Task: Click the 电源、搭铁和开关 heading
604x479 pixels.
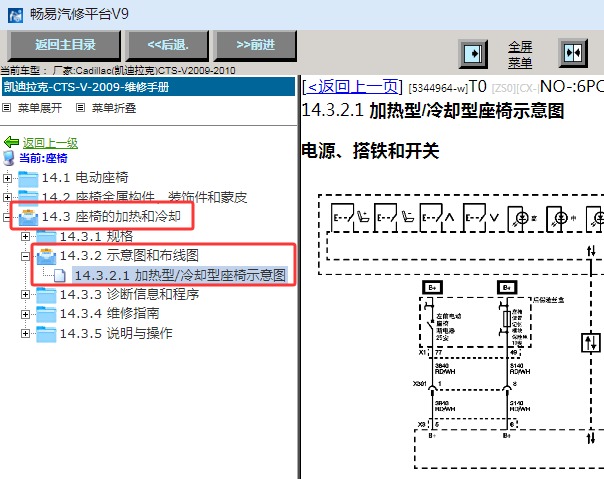Action: (370, 151)
